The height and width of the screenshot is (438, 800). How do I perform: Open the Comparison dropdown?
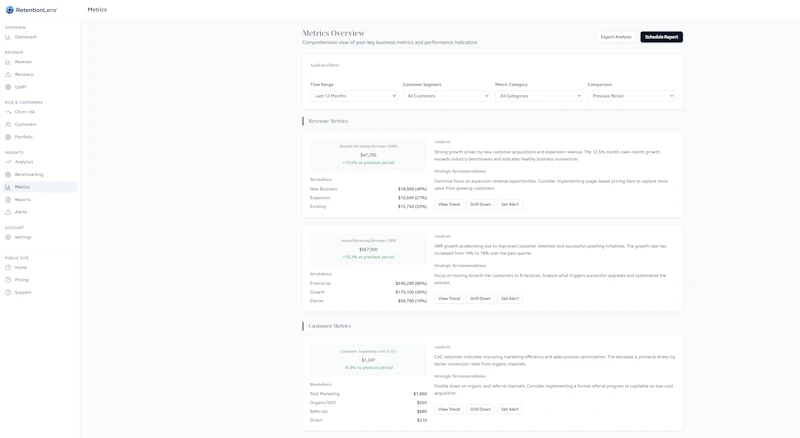631,96
